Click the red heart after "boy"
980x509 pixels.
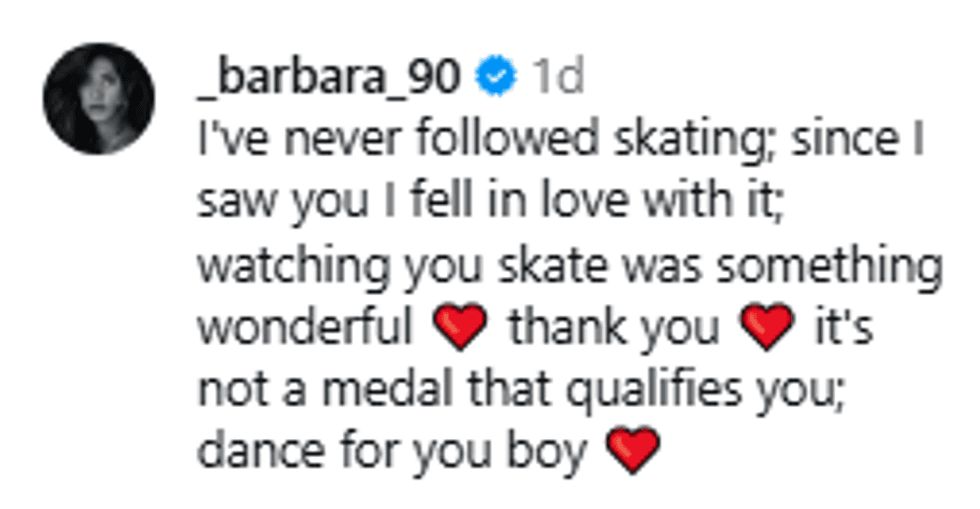click(634, 451)
